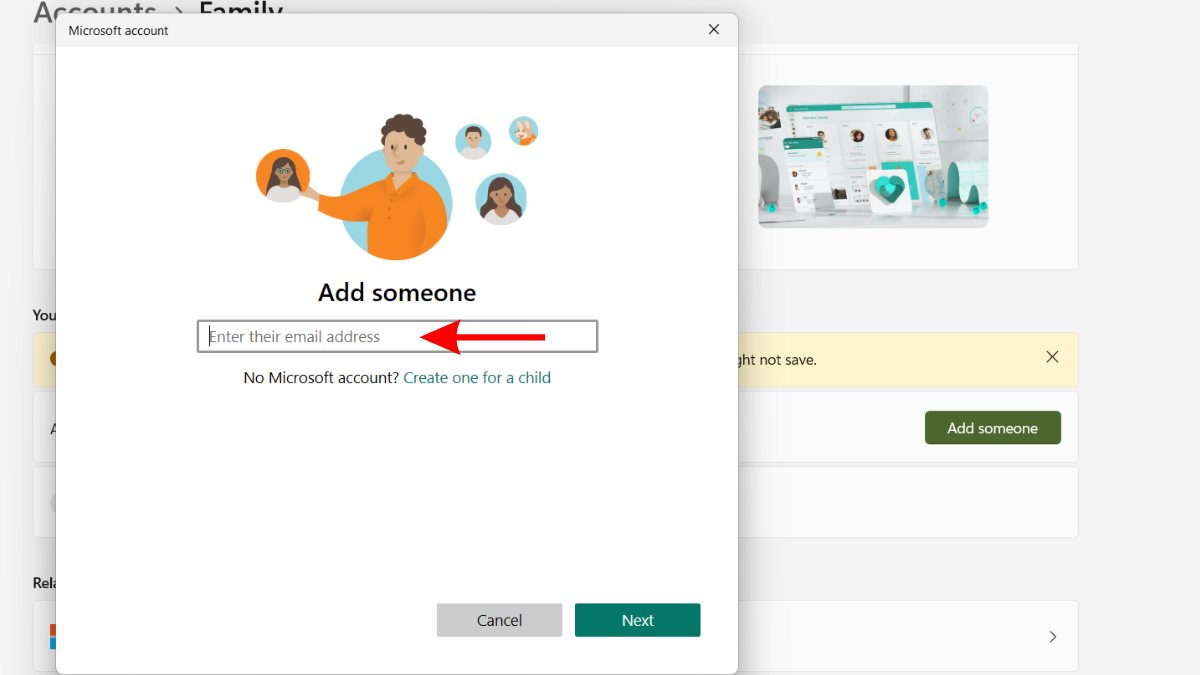Click the Microsoft logo icon
The width and height of the screenshot is (1200, 675).
52,636
